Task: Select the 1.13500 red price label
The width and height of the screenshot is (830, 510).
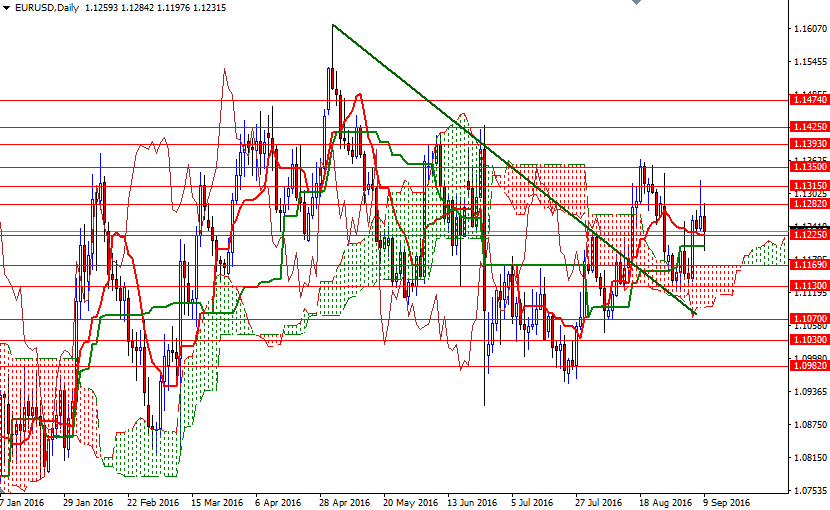Action: (808, 167)
